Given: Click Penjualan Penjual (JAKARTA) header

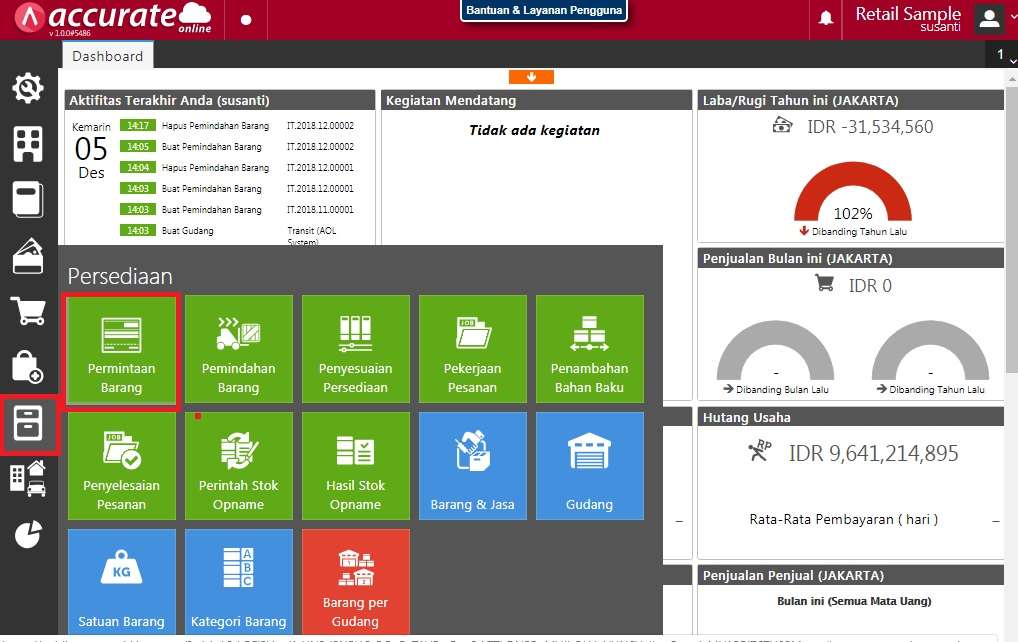Looking at the screenshot, I should pos(850,576).
